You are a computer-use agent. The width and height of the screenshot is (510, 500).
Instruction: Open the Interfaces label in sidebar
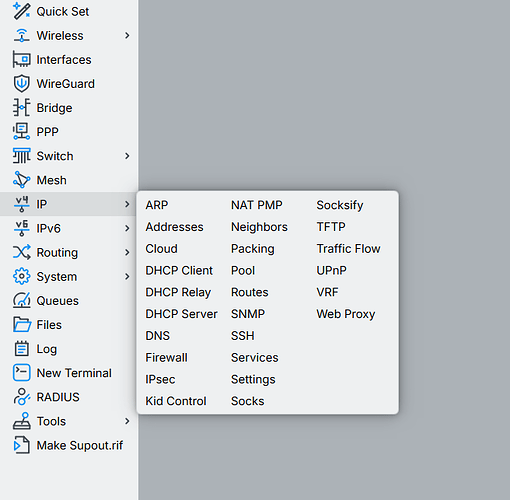pyautogui.click(x=64, y=60)
